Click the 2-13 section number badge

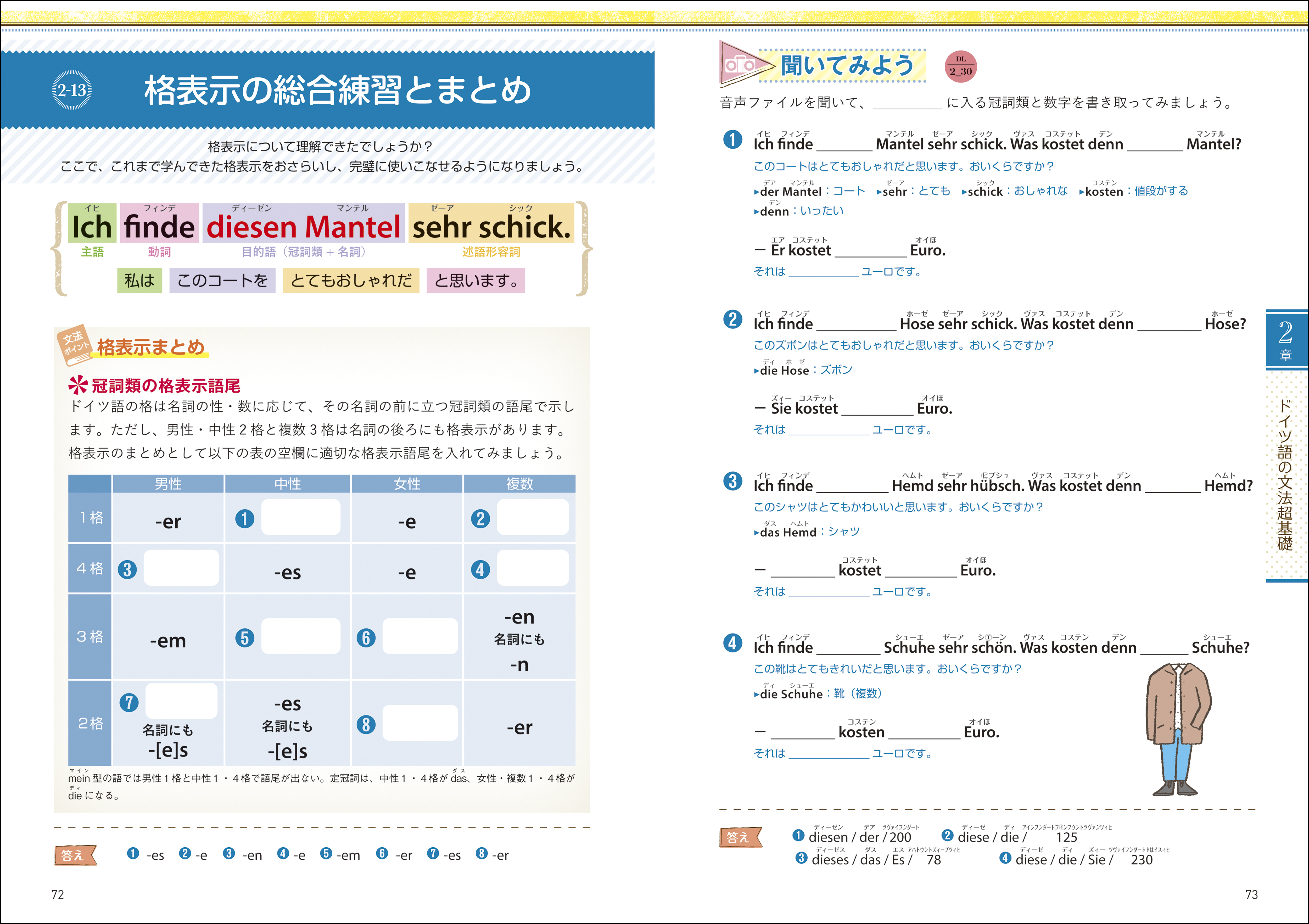(x=72, y=90)
